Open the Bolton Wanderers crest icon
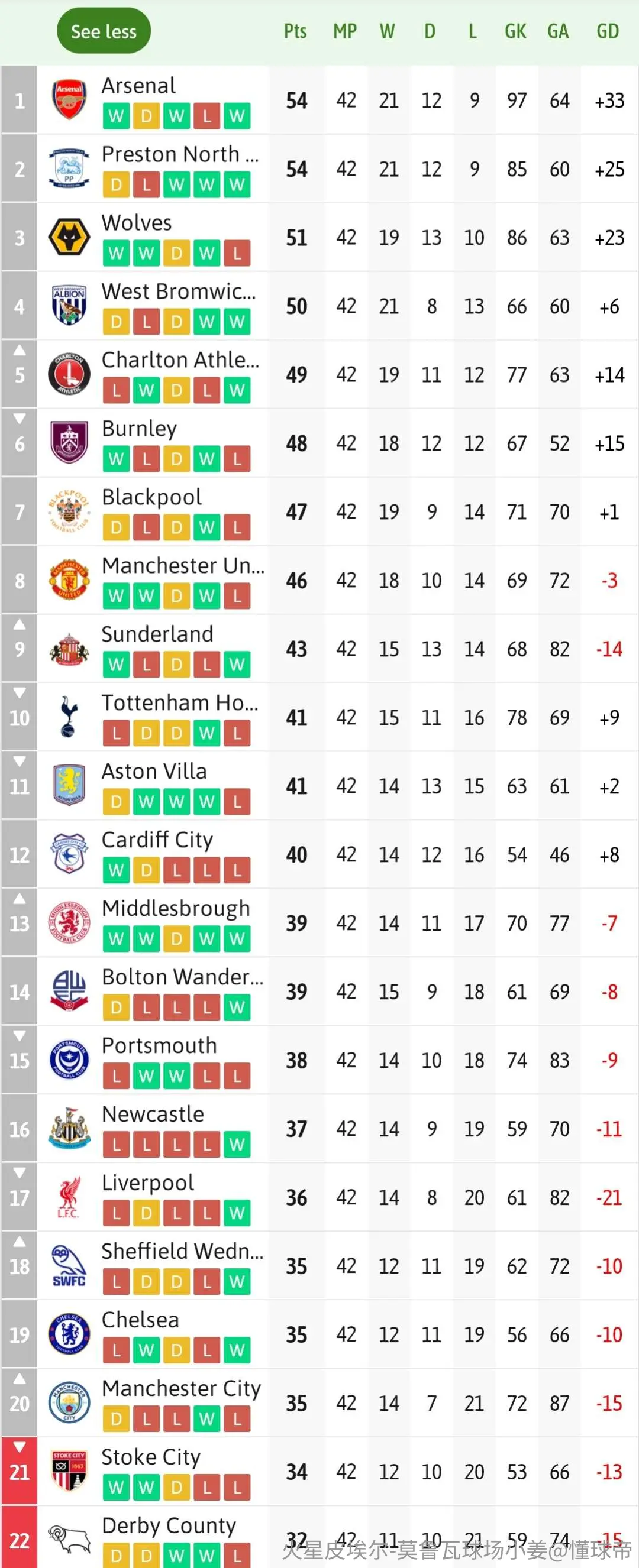This screenshot has height=1568, width=639. click(69, 991)
